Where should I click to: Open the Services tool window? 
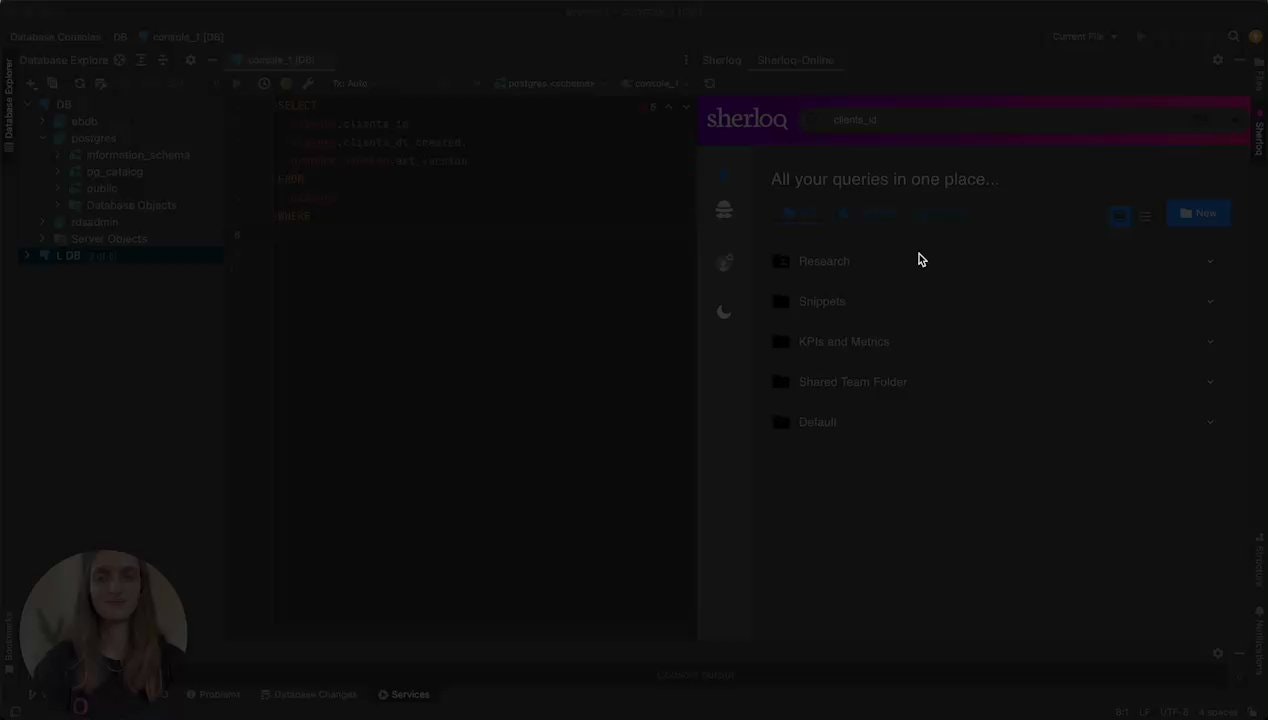click(404, 695)
